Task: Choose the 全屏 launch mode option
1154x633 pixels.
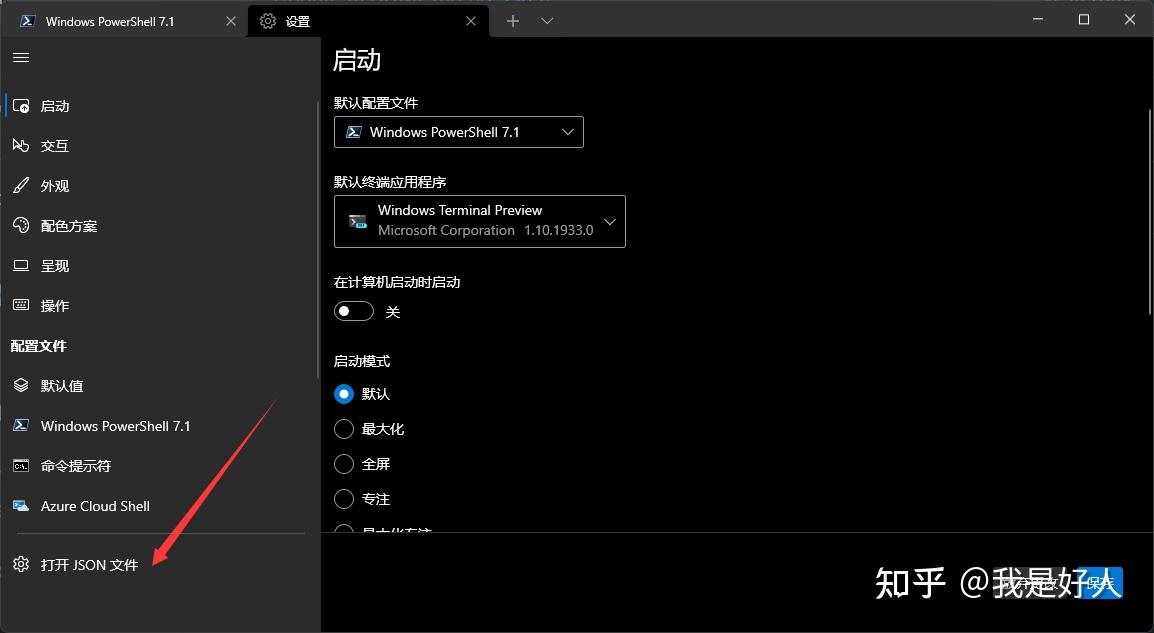Action: pyautogui.click(x=344, y=463)
